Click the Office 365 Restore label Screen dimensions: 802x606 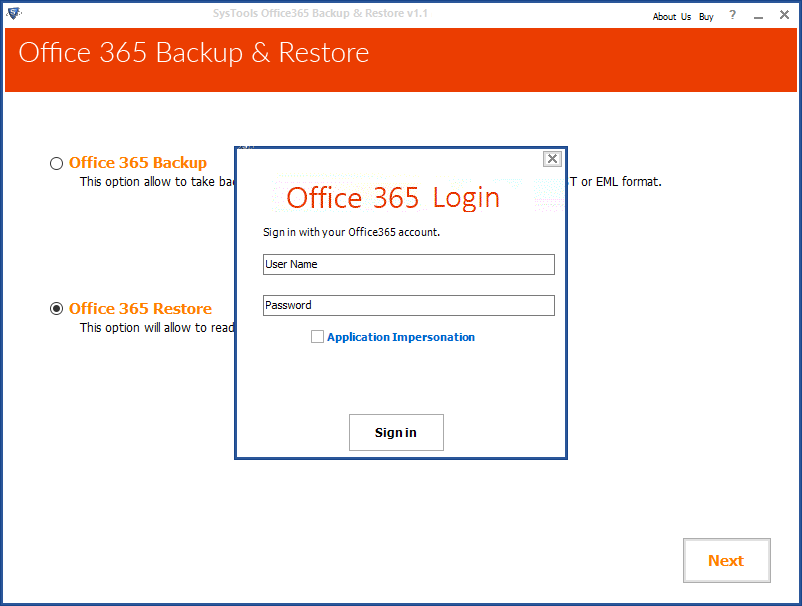click(x=140, y=308)
